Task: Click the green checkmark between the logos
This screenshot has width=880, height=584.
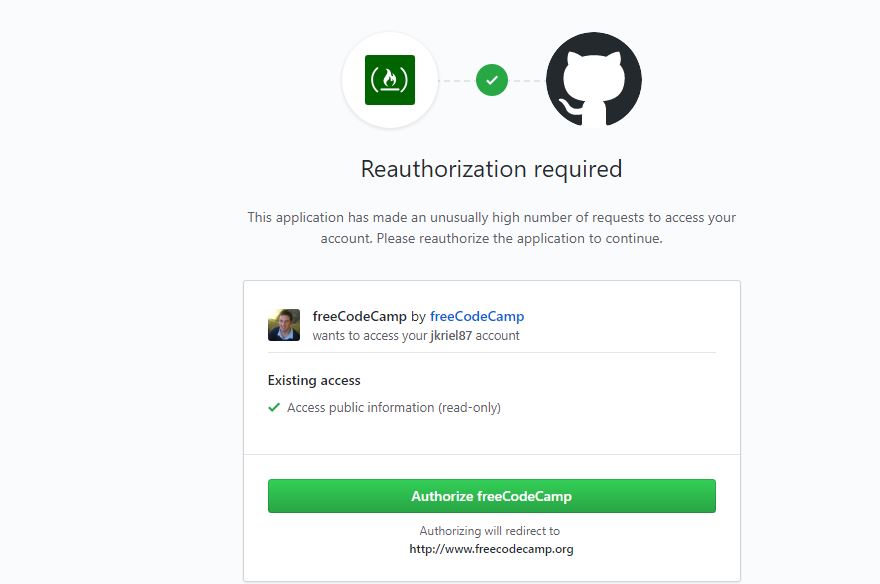Action: point(491,80)
